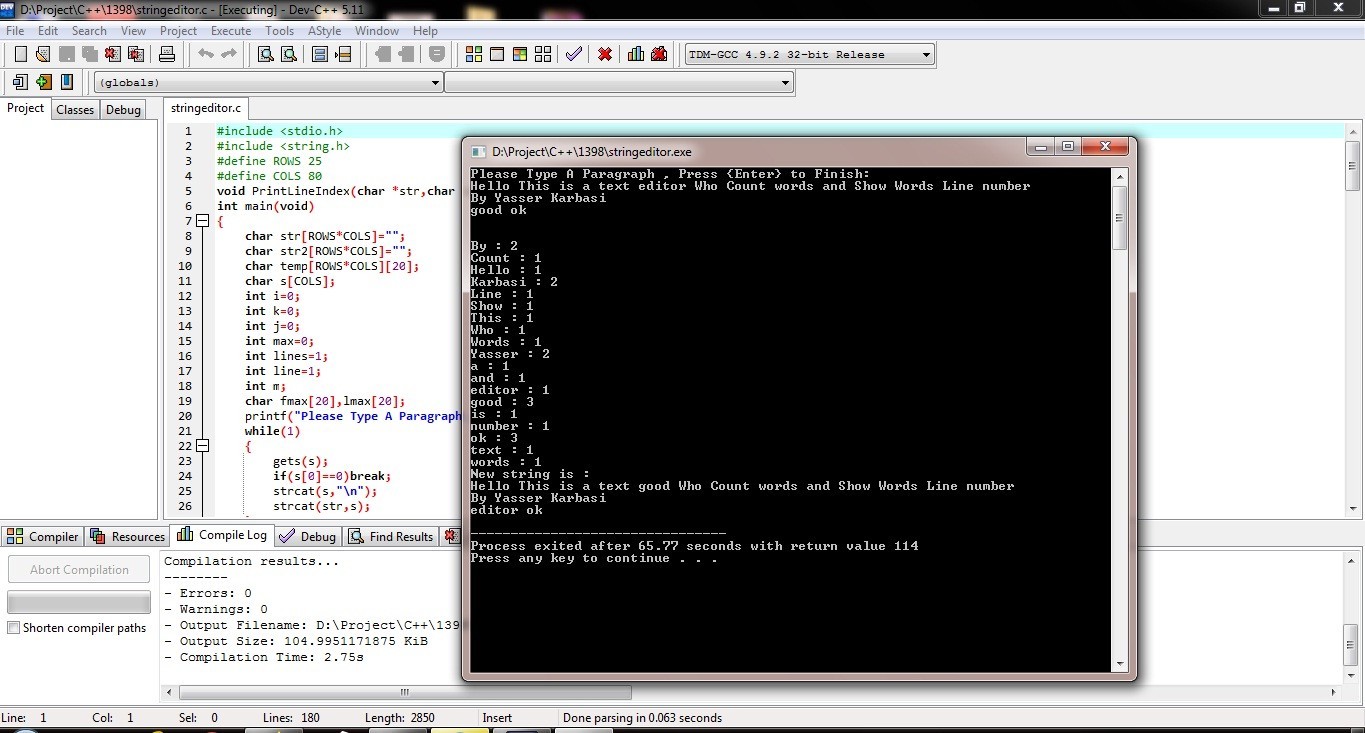
Task: Click the Save All toolbar icon
Action: [x=90, y=54]
